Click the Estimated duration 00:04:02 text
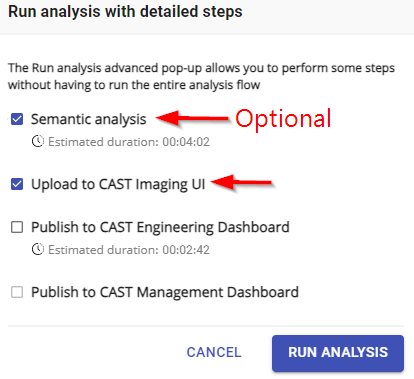The image size is (414, 379). (129, 142)
